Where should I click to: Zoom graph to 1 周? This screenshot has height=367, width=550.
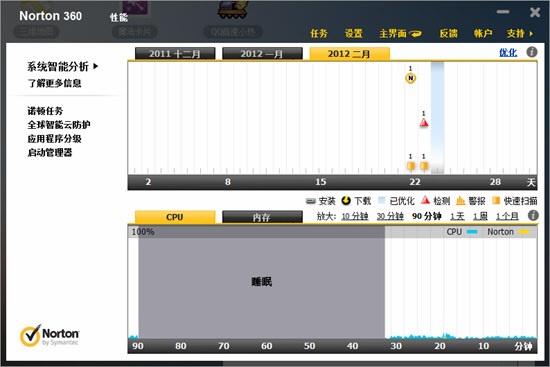click(480, 216)
